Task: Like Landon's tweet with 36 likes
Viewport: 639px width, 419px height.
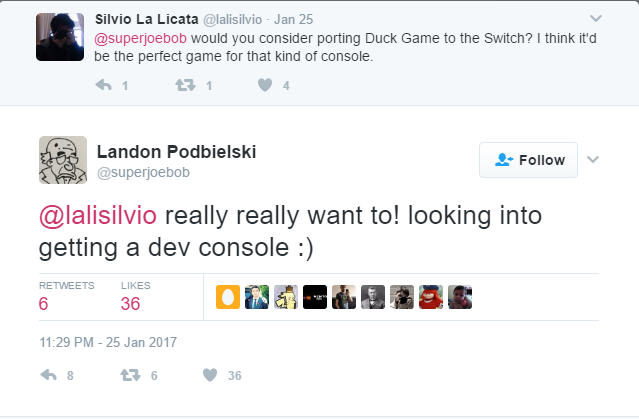Action: coord(210,375)
